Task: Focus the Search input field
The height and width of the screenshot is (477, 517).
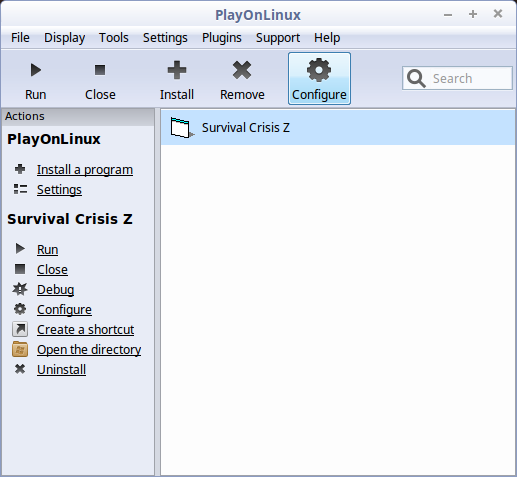Action: [457, 78]
